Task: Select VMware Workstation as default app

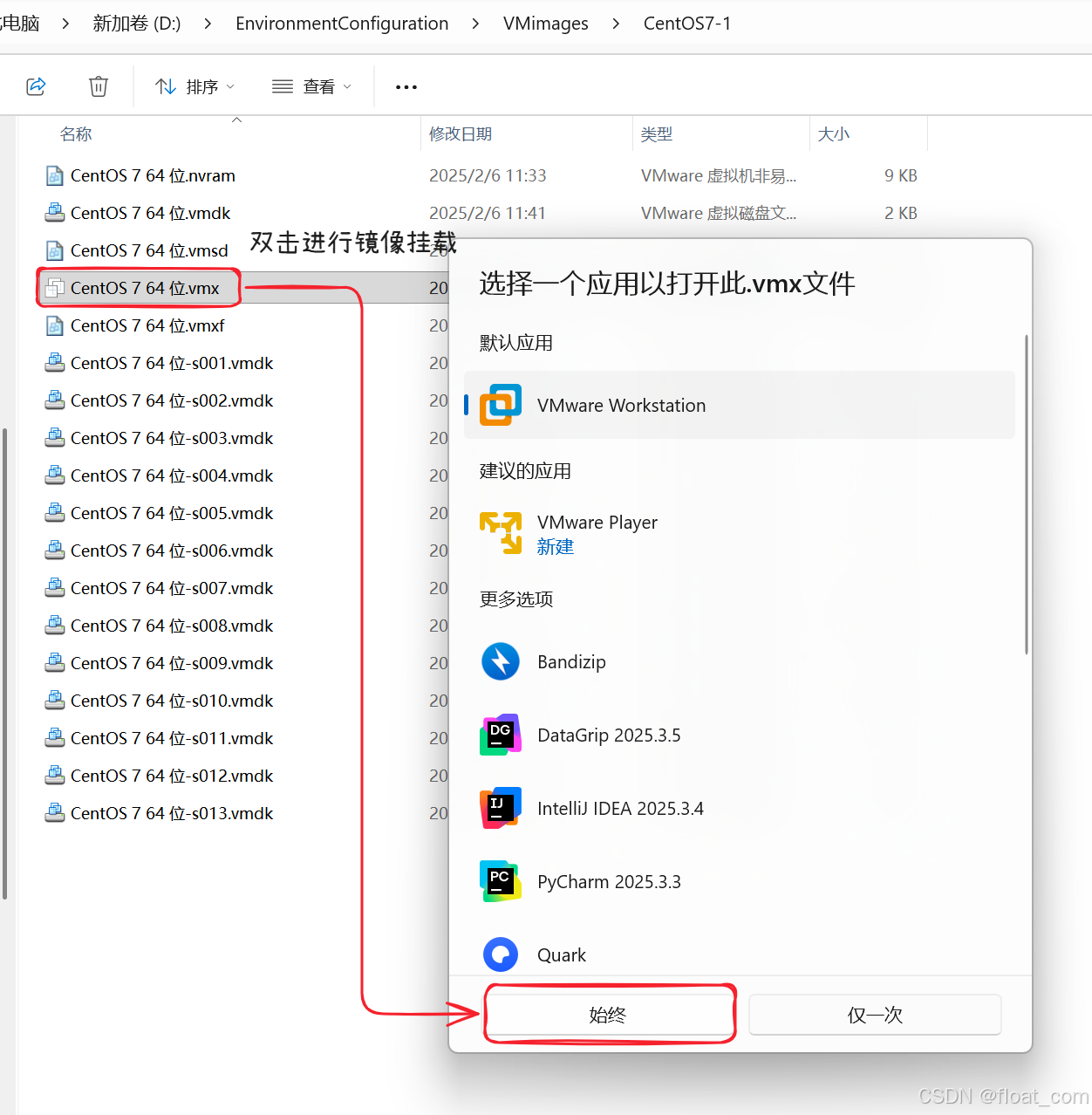Action: [740, 405]
